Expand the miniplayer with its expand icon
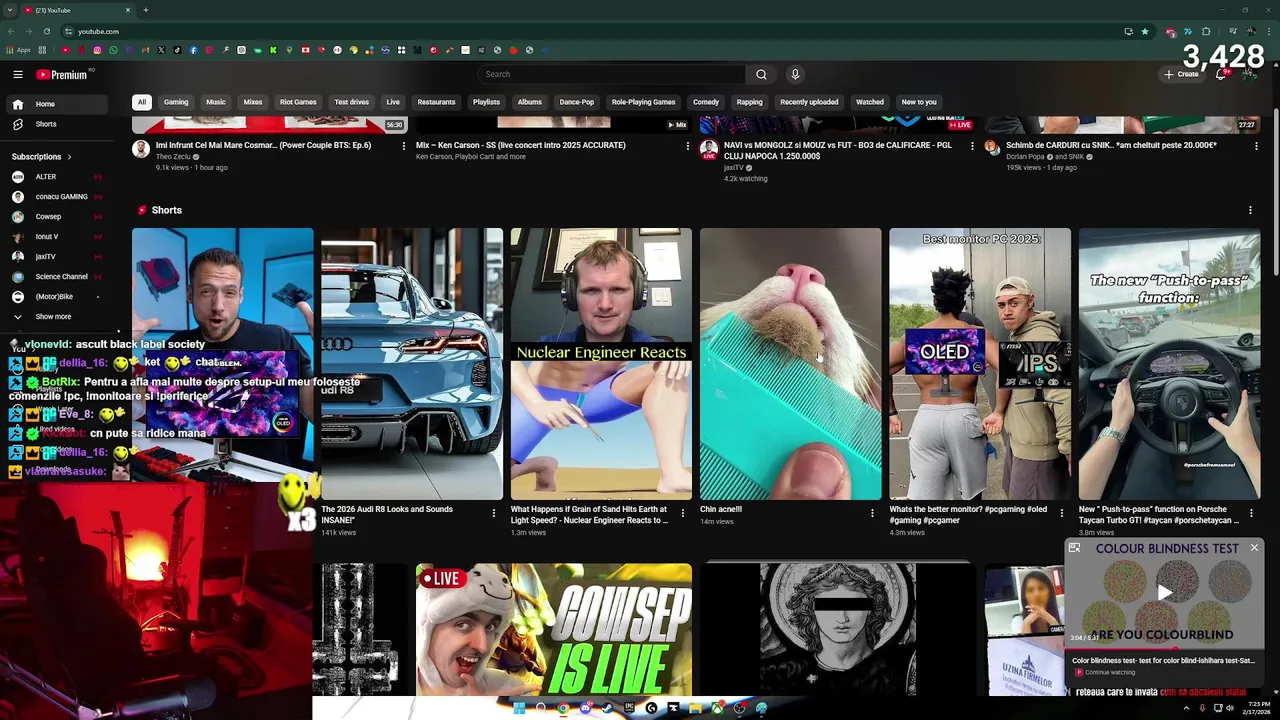Screen dimensions: 1280x720 tap(1074, 548)
